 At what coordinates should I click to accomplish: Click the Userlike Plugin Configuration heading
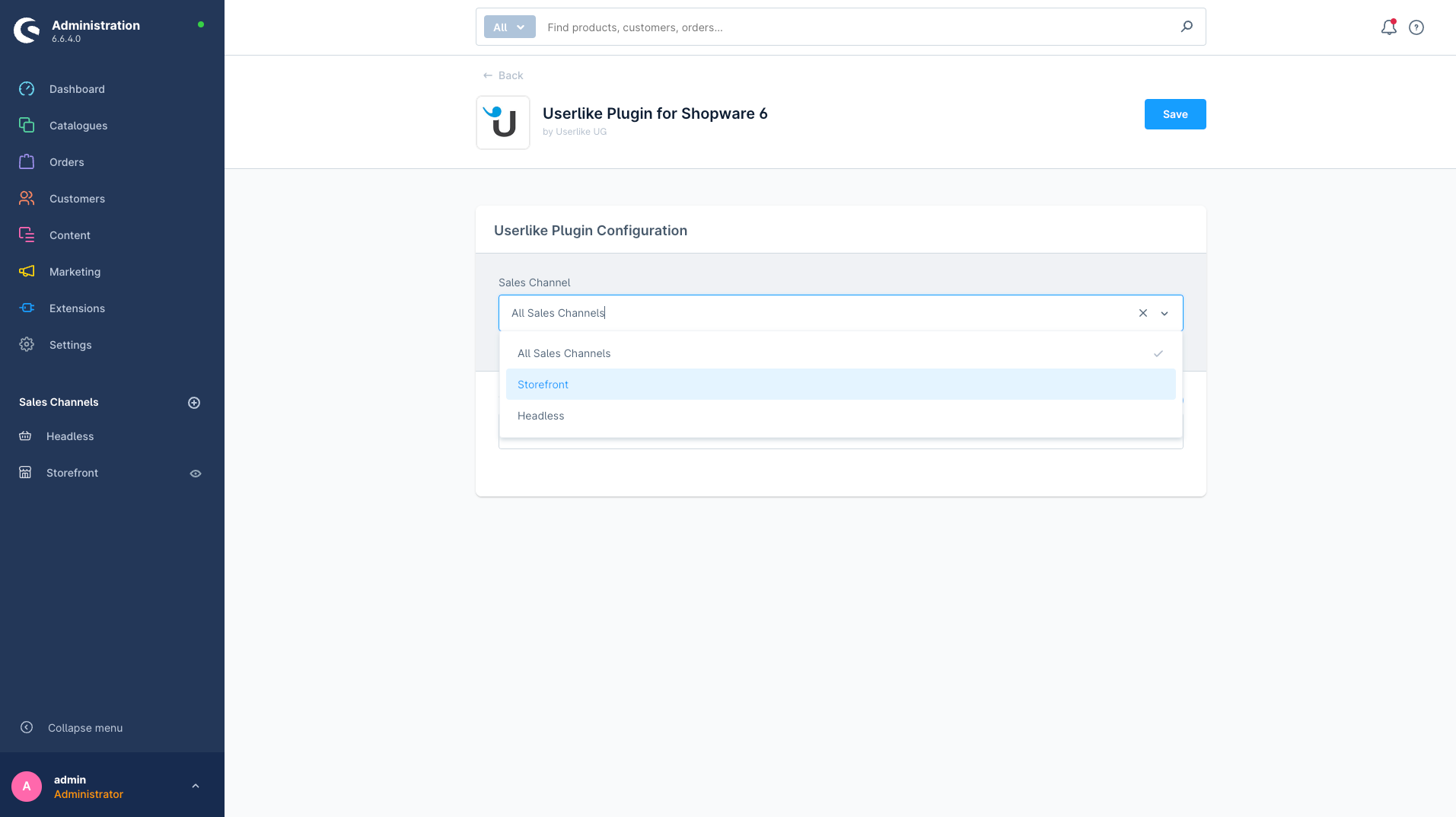(x=591, y=231)
